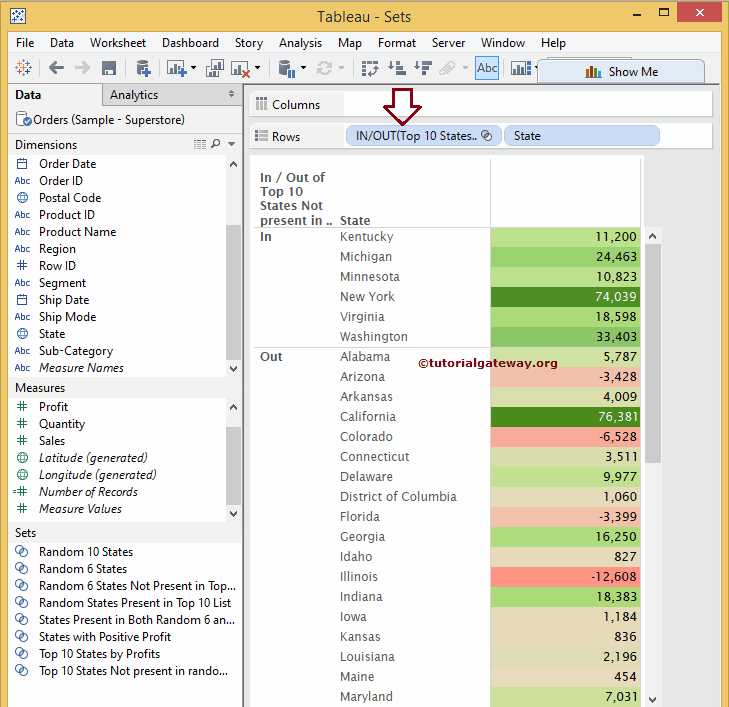
Task: Open the Data menu
Action: pos(62,43)
